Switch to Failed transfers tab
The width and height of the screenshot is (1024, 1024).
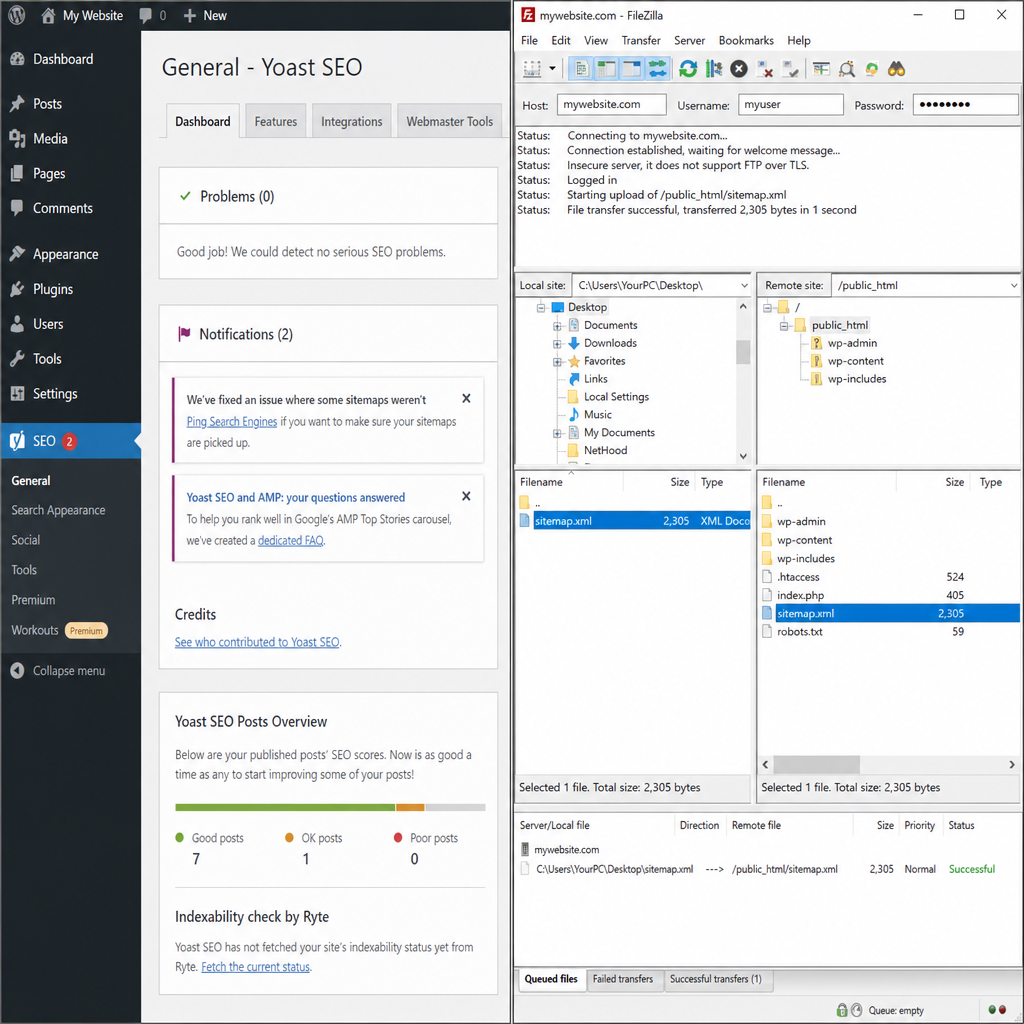pos(622,979)
